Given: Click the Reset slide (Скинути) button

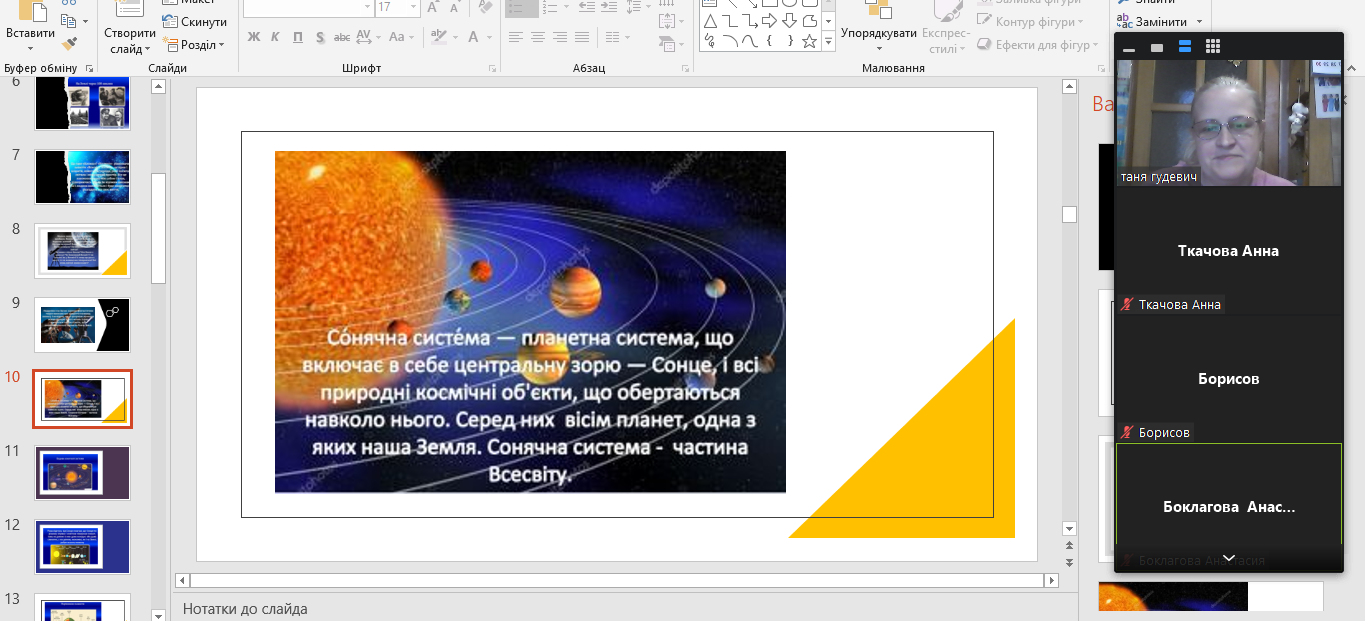Looking at the screenshot, I should click(x=195, y=22).
